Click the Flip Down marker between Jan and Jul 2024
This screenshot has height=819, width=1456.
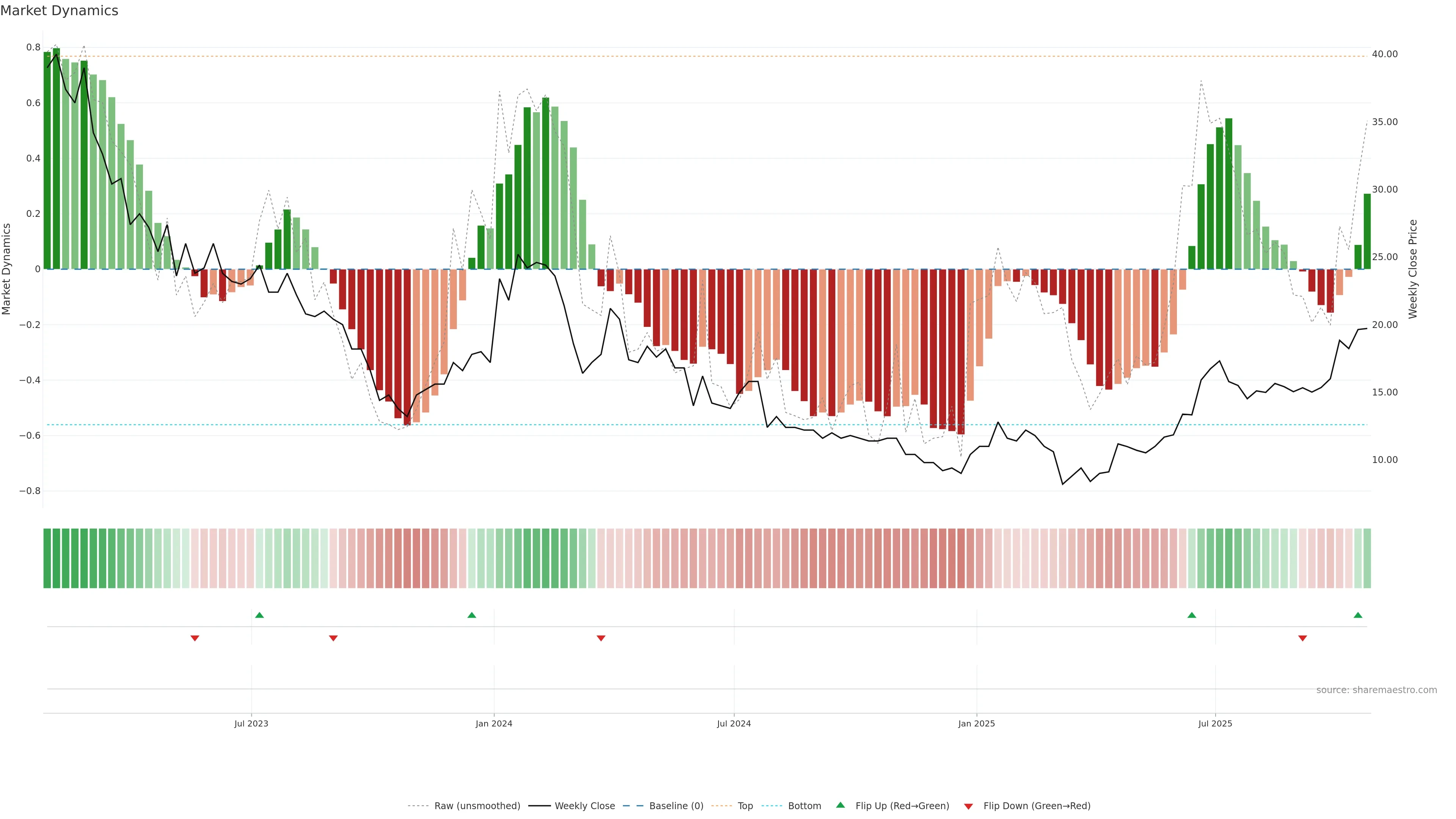coord(601,638)
